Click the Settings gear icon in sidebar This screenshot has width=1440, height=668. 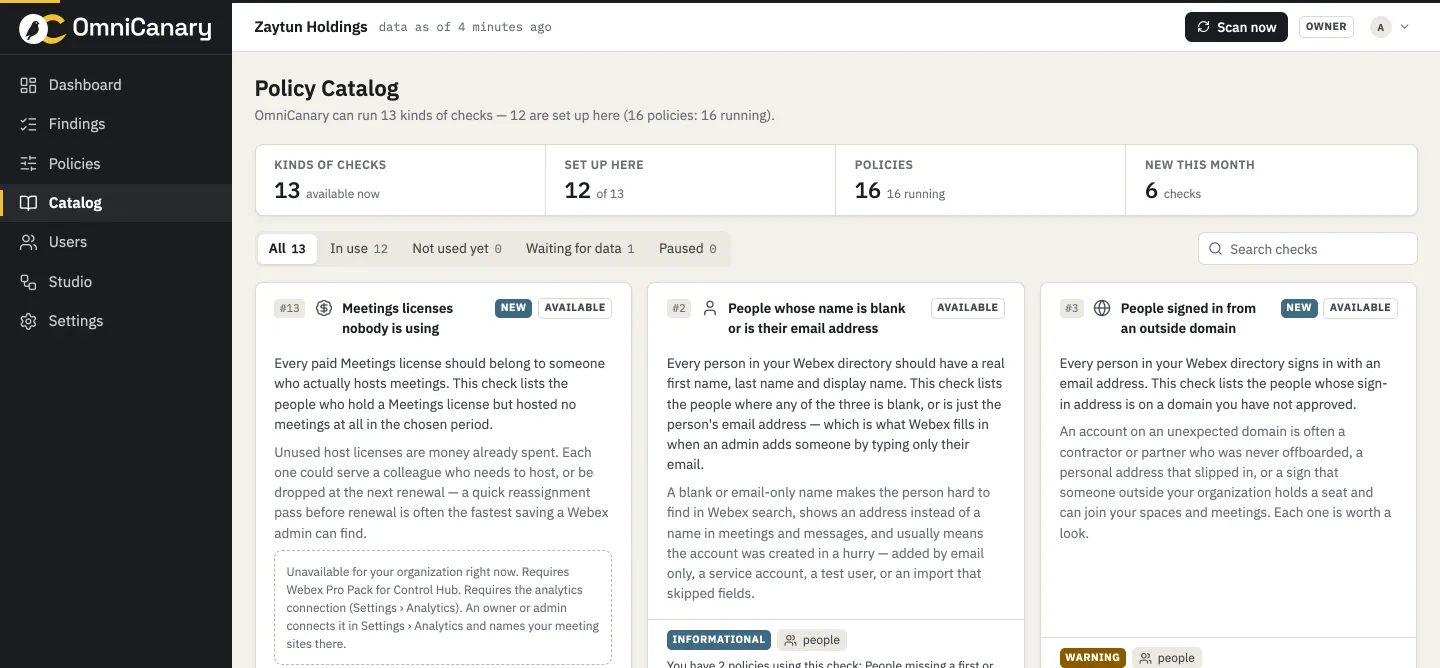pos(28,321)
